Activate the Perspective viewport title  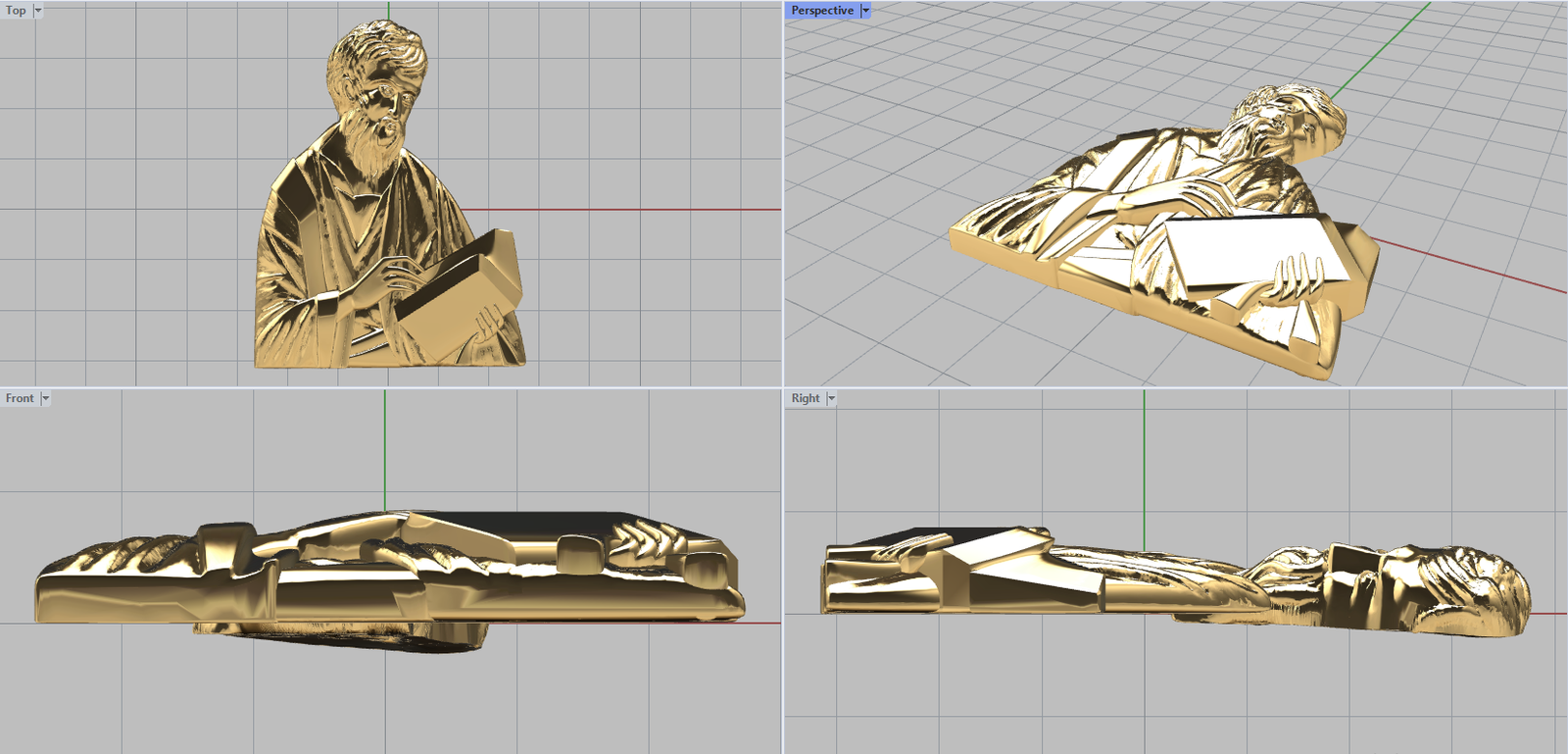821,11
